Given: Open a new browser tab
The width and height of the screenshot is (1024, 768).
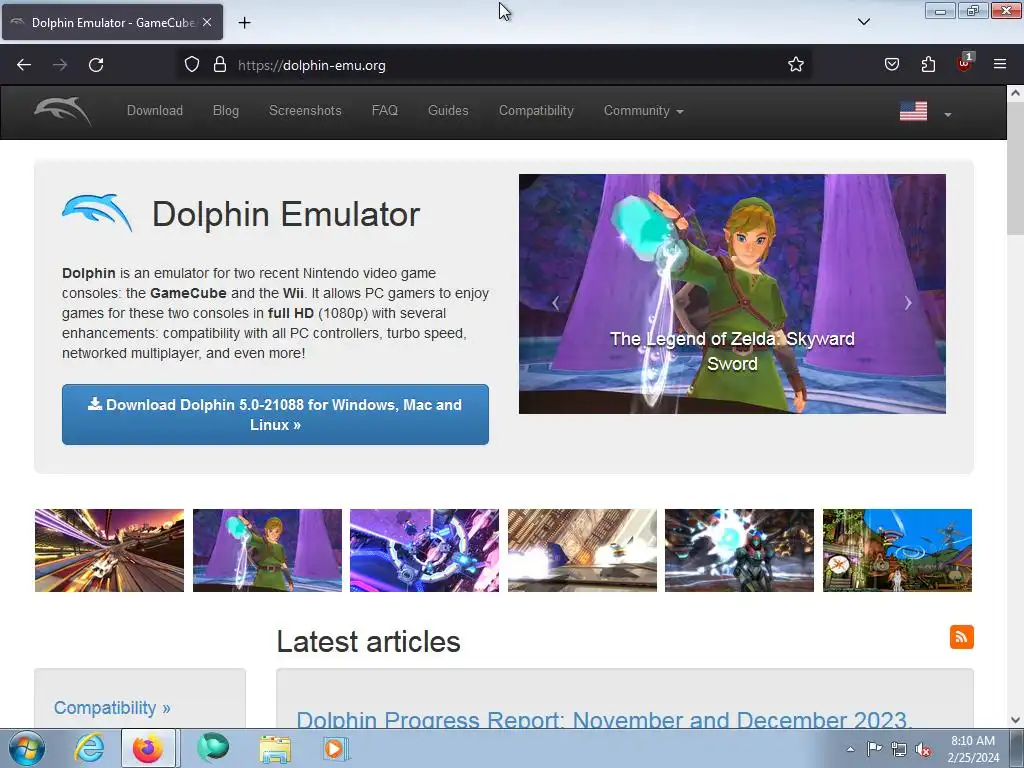Looking at the screenshot, I should pyautogui.click(x=244, y=23).
